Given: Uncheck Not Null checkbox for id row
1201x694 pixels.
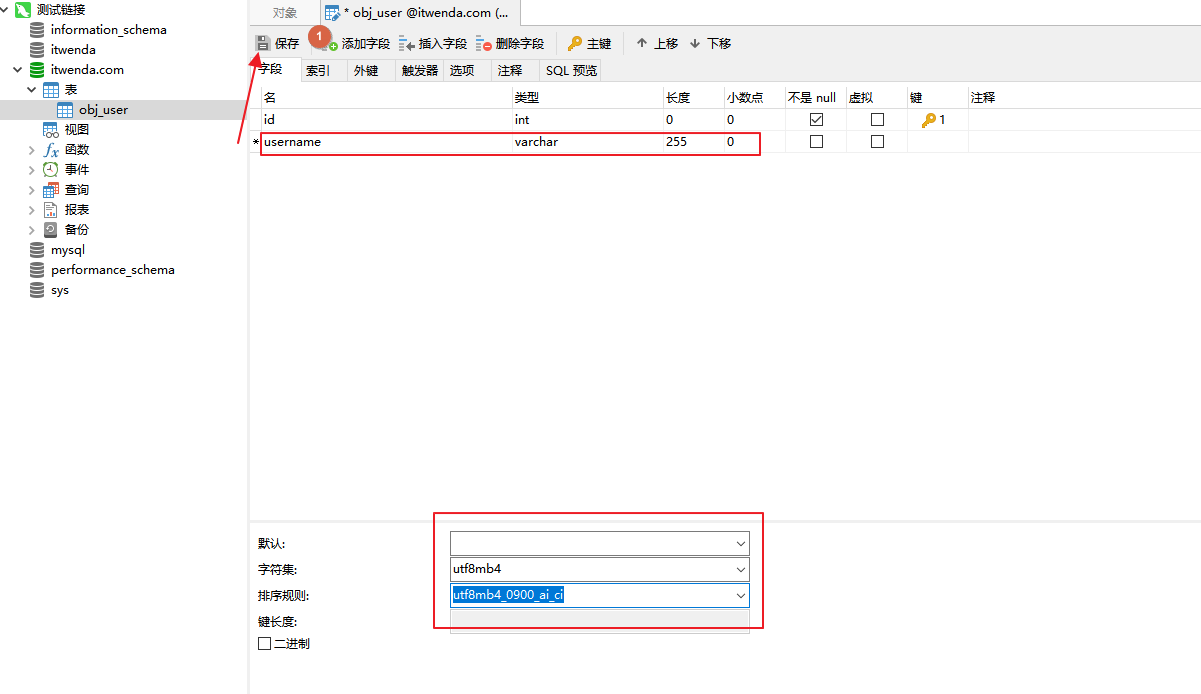Looking at the screenshot, I should coord(816,120).
